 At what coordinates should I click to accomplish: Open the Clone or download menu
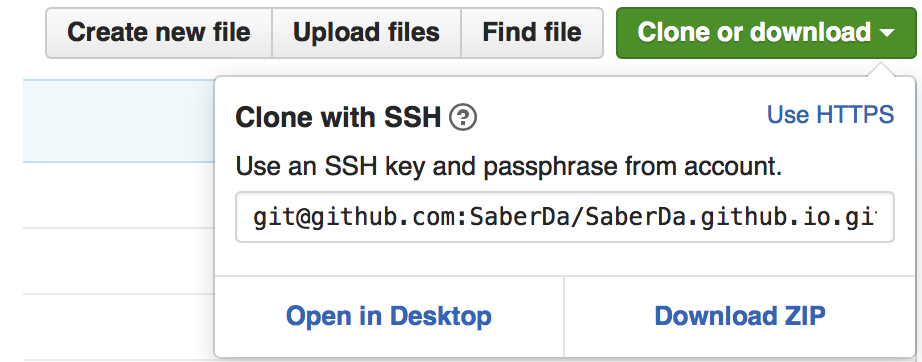pyautogui.click(x=766, y=33)
